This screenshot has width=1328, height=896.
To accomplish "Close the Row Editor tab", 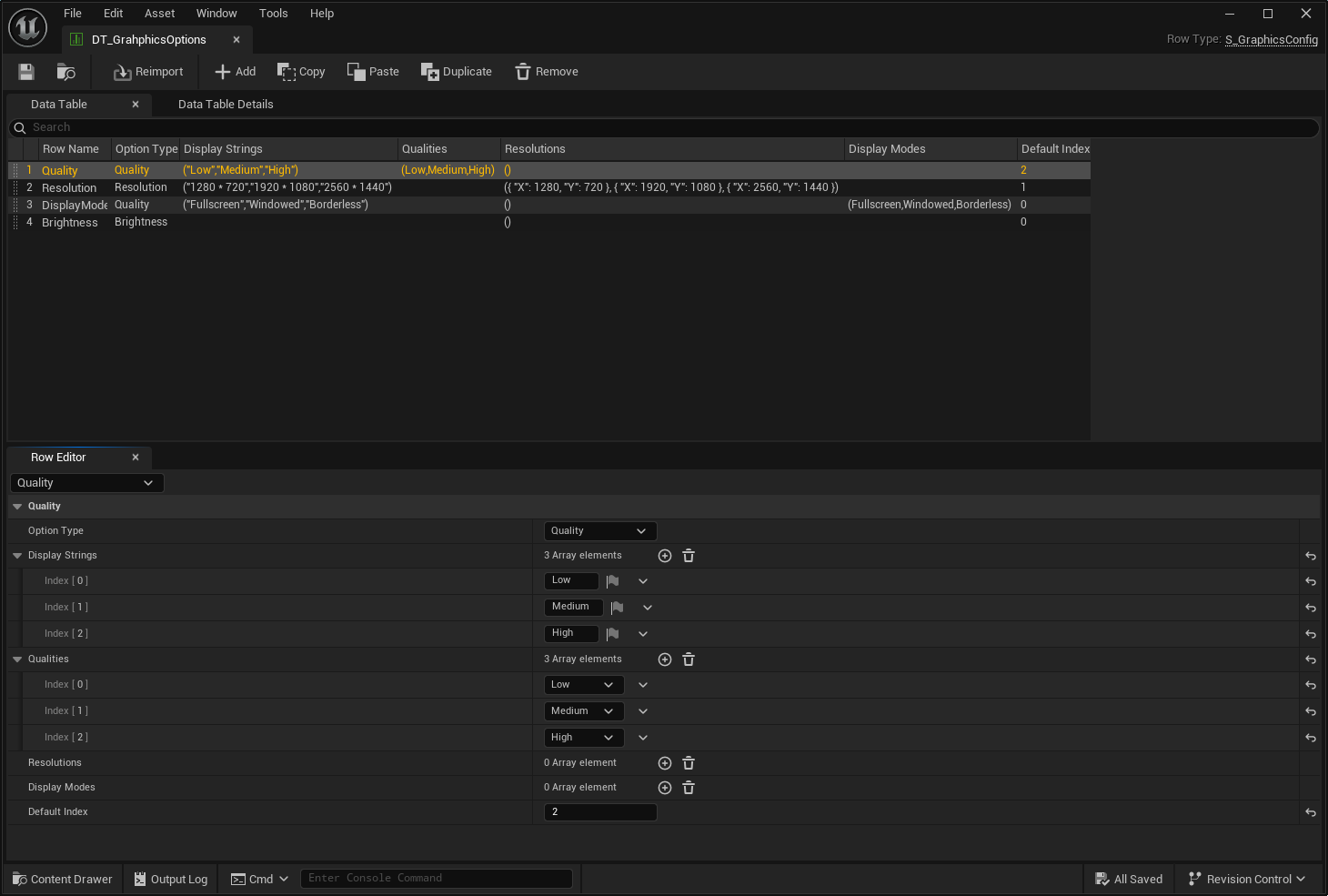I will (x=136, y=458).
